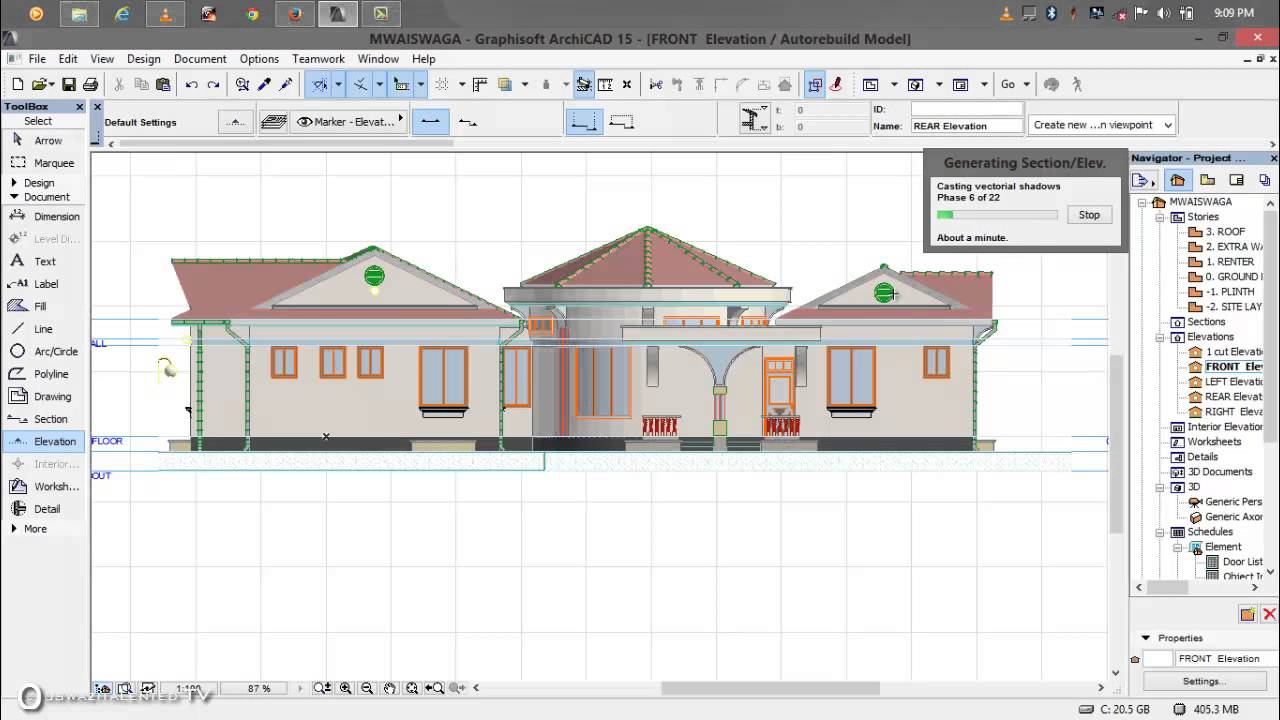The image size is (1280, 720).
Task: Click the Undo arrow icon
Action: click(191, 85)
